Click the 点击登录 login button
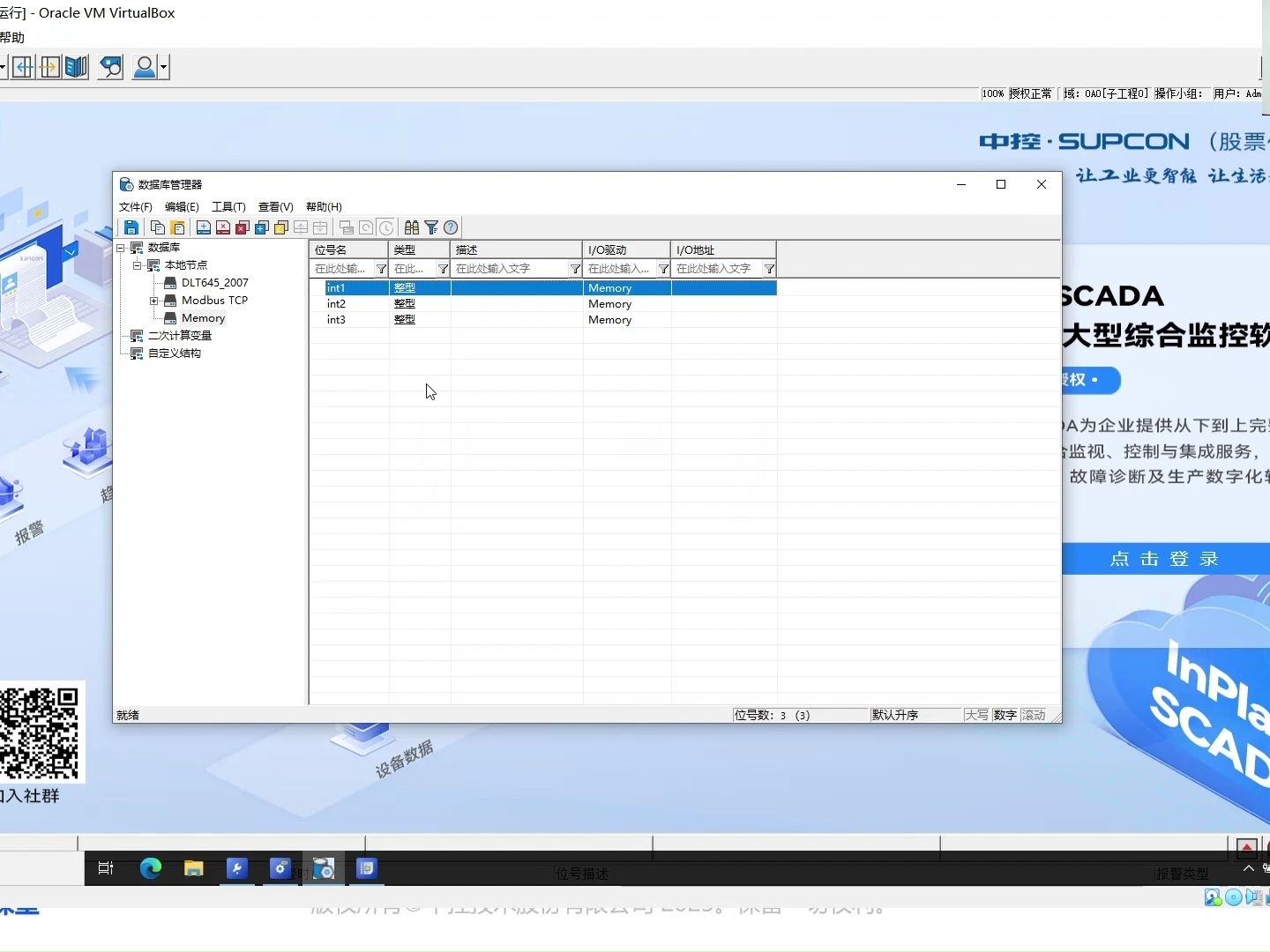This screenshot has height=952, width=1270. click(x=1164, y=559)
